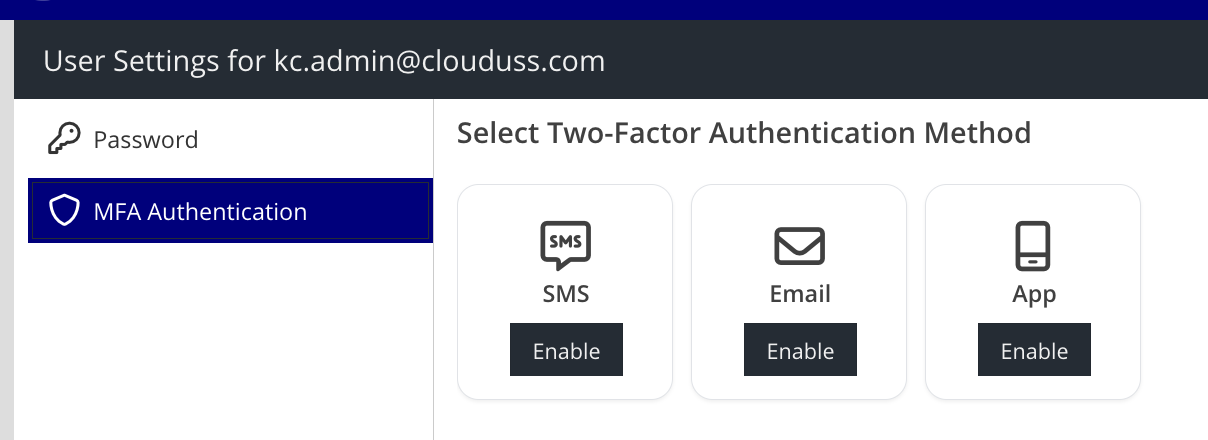Select the MFA Authentication sidebar item

[200, 211]
